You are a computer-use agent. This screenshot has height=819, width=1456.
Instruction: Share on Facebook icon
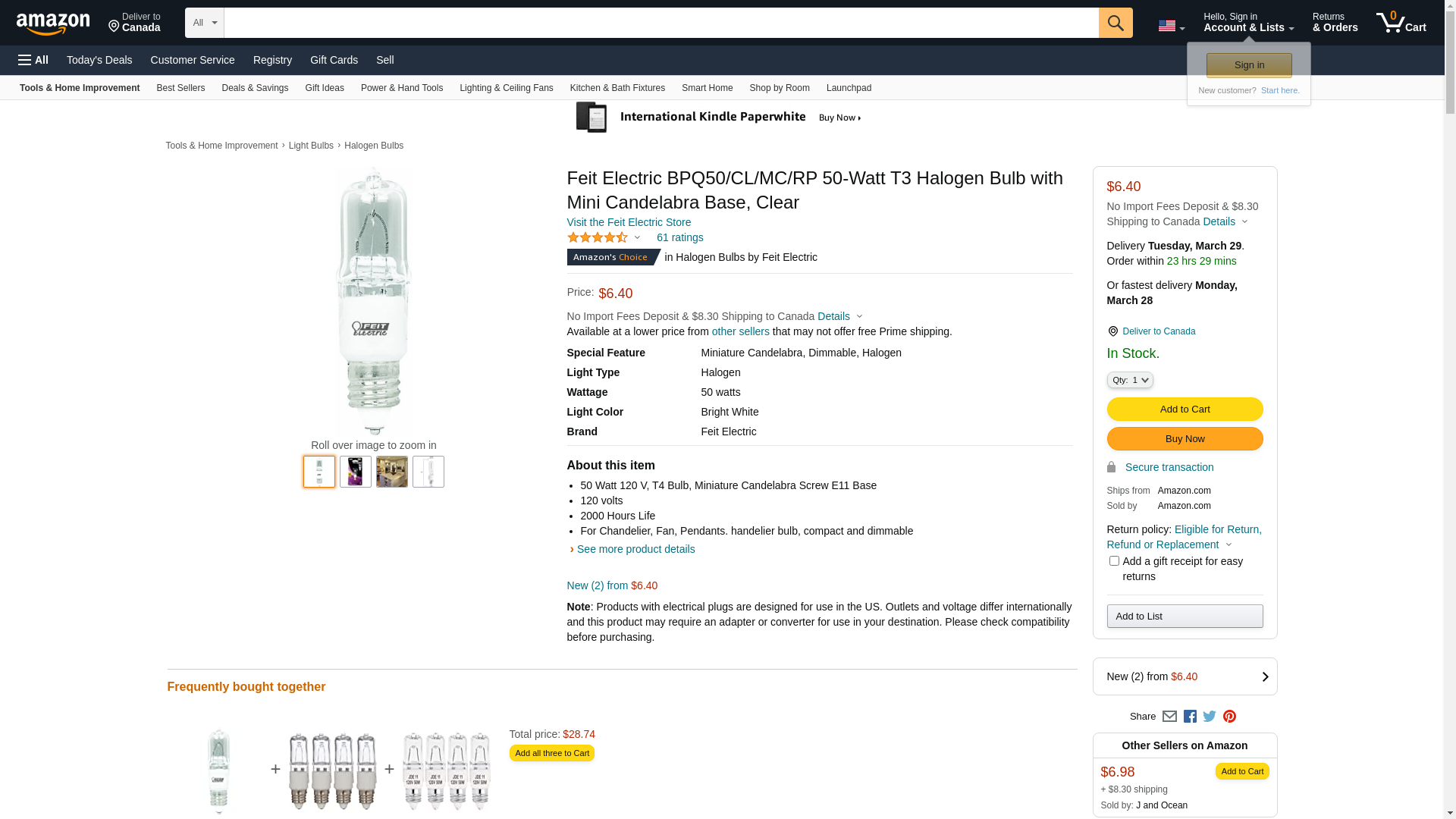point(1190,717)
